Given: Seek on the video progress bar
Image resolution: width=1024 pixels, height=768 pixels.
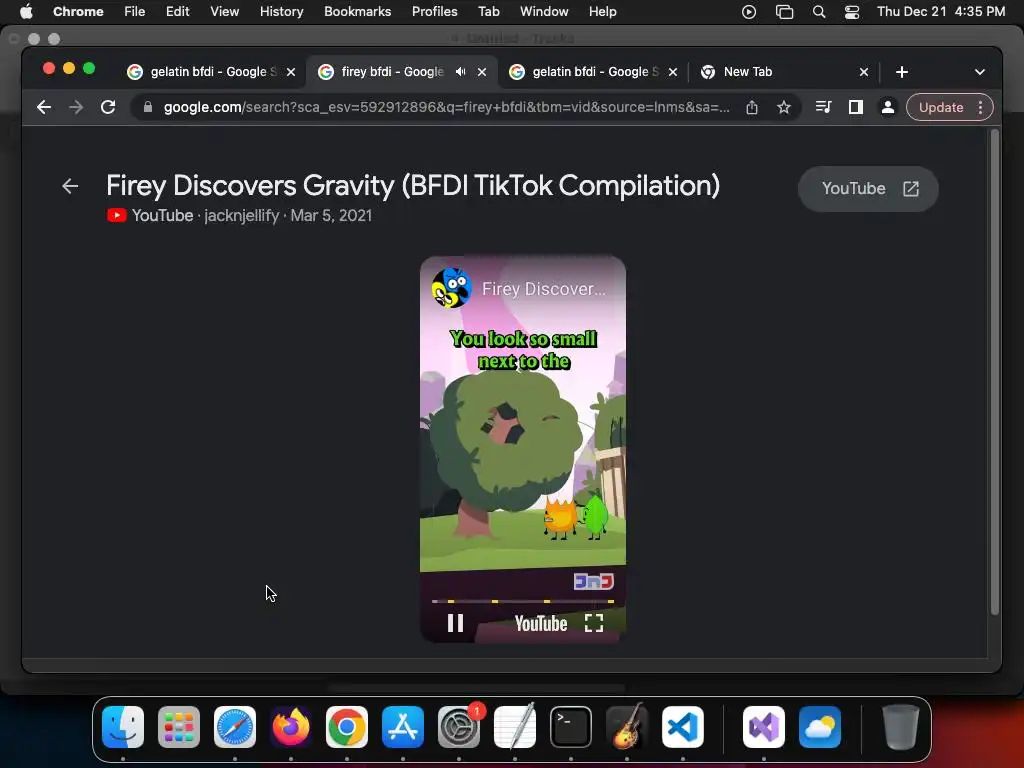Looking at the screenshot, I should coord(522,601).
